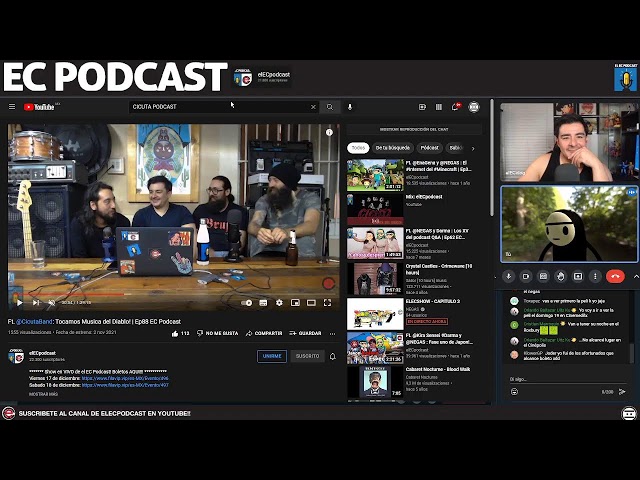Show the video info card icon
Viewport: 640px width, 480px height.
(x=329, y=133)
